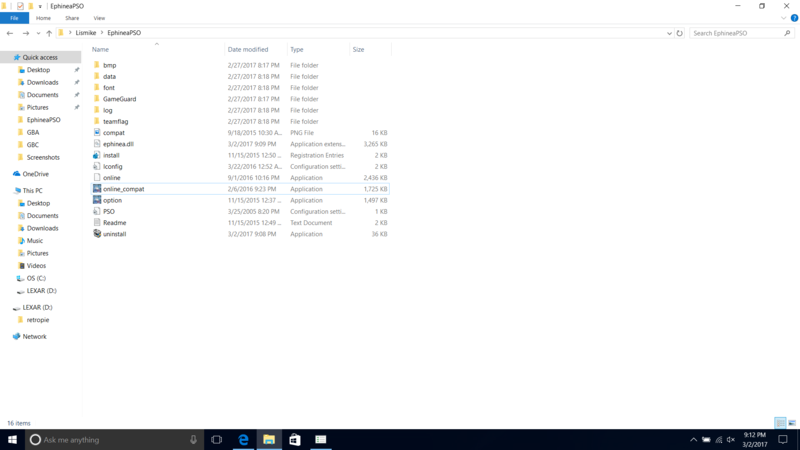Switch to Details view layout button
The height and width of the screenshot is (450, 800).
(780, 423)
